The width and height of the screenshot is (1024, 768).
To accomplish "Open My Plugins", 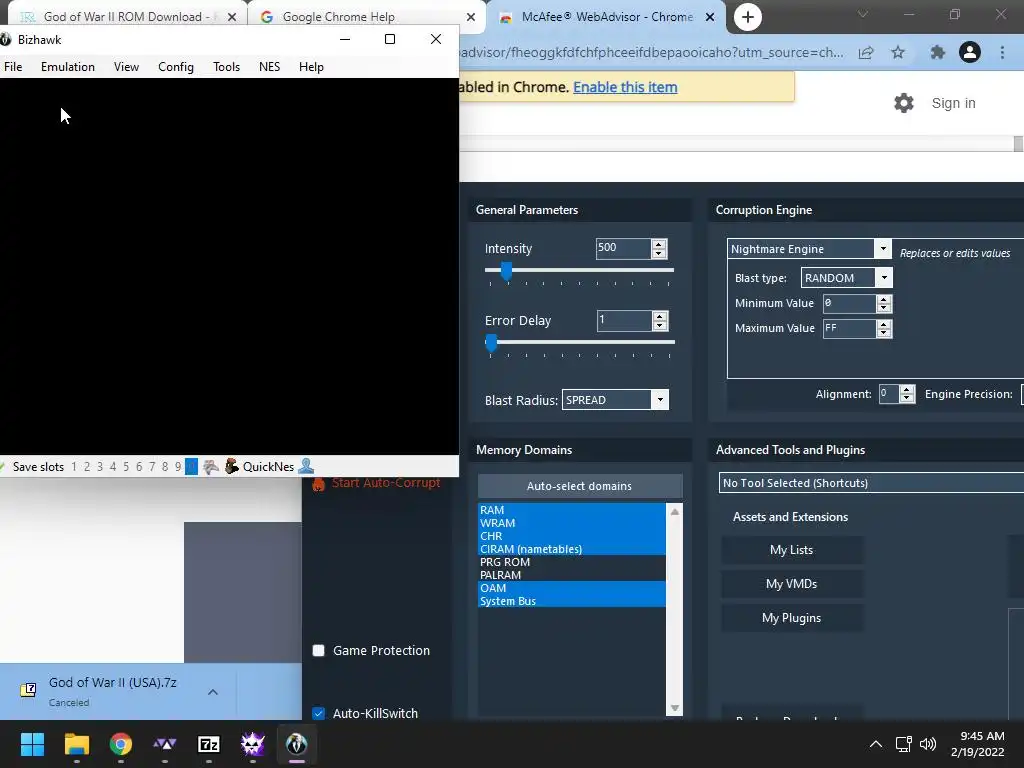I will coord(792,618).
